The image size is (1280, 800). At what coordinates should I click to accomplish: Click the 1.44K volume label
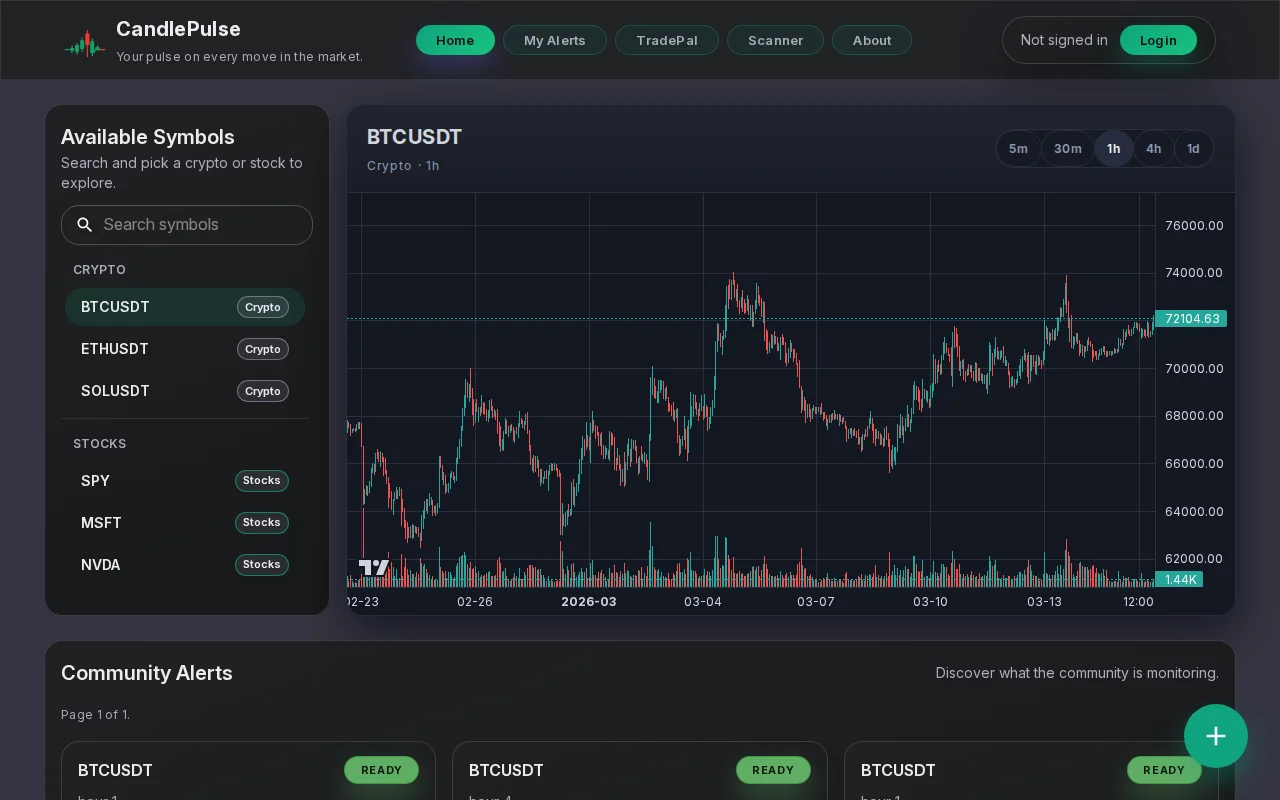click(1179, 579)
